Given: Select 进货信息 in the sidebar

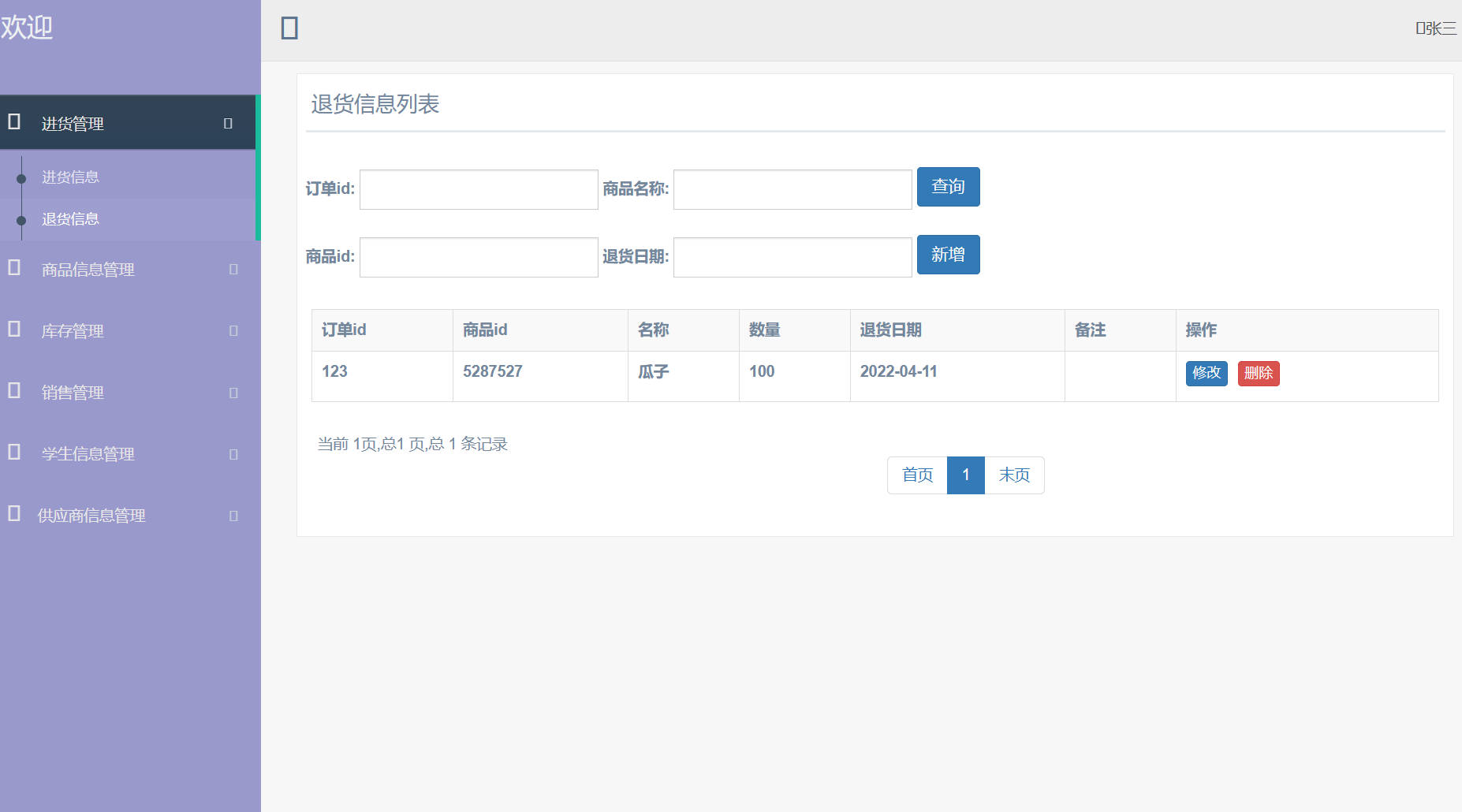Looking at the screenshot, I should click(x=70, y=177).
